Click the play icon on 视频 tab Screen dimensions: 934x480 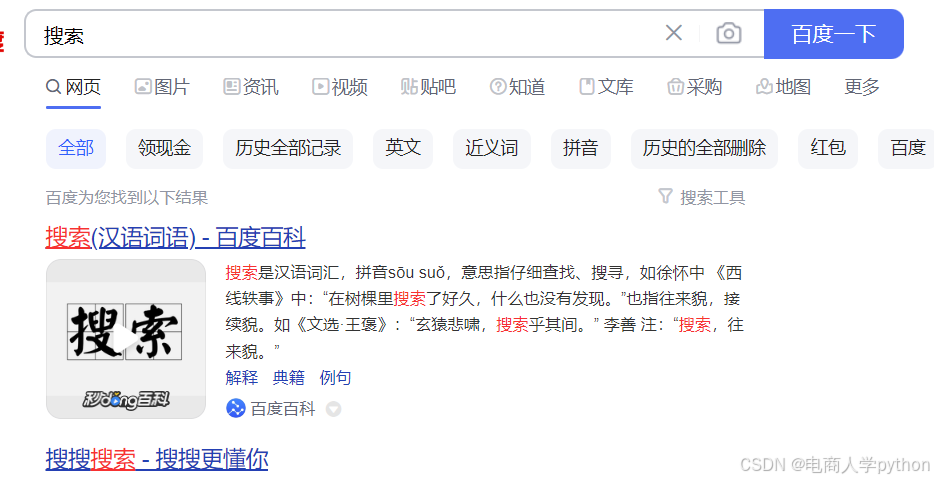pos(320,87)
